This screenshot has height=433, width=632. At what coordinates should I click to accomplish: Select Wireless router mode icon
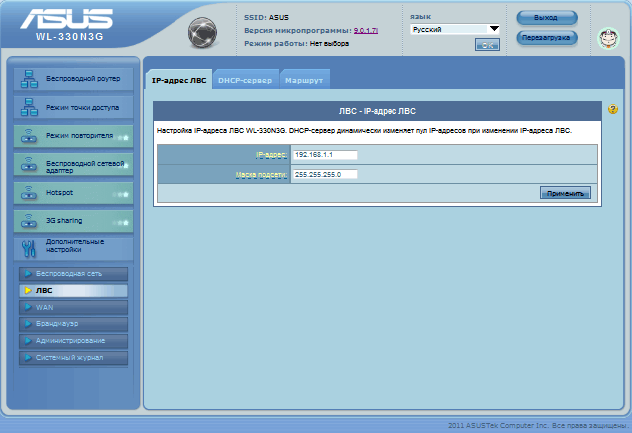(29, 78)
